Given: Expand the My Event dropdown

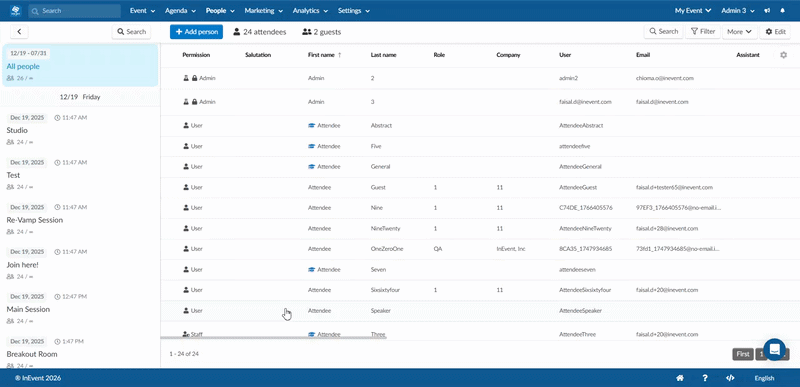Looking at the screenshot, I should pos(693,11).
